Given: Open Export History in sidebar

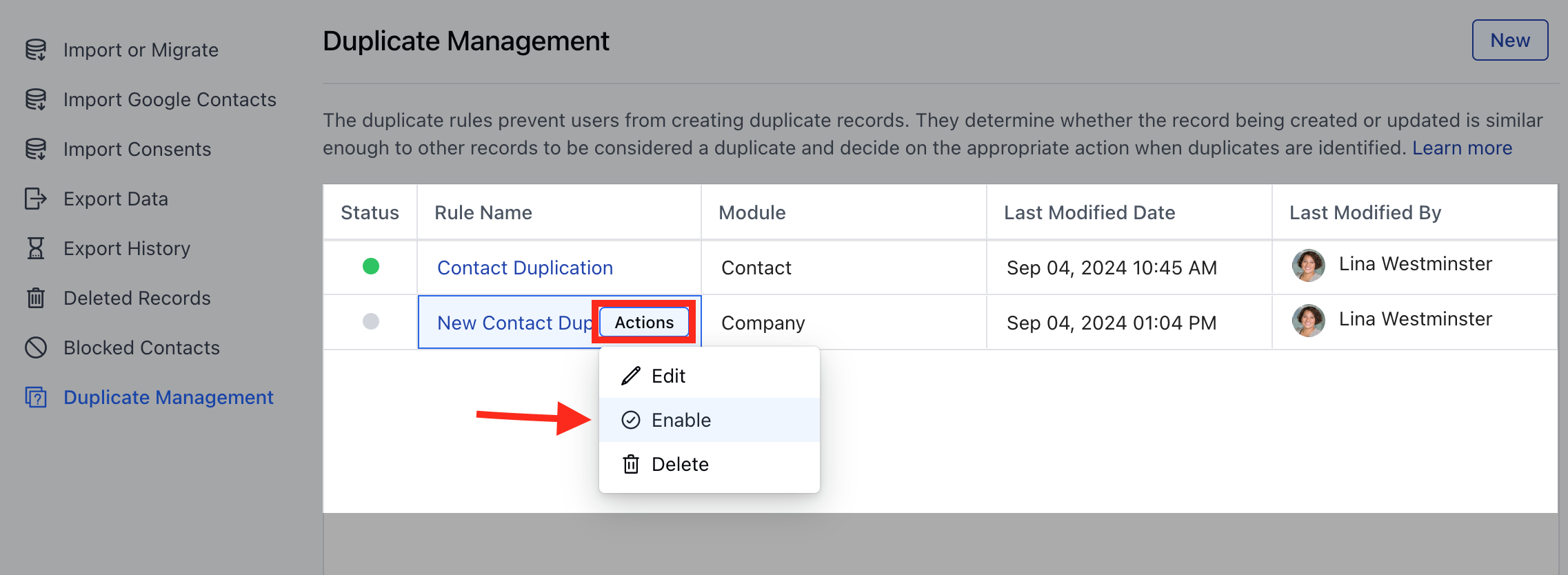Looking at the screenshot, I should click(x=127, y=248).
